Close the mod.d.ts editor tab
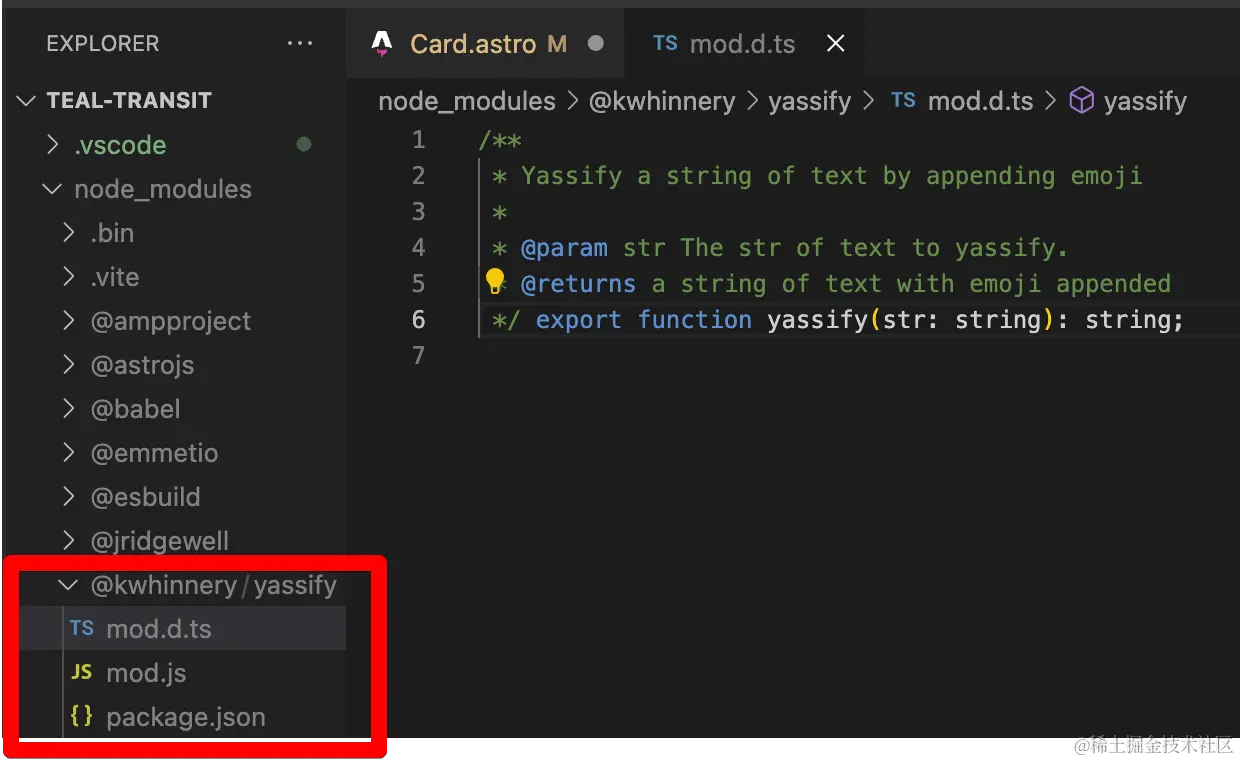The width and height of the screenshot is (1240, 762). pos(836,43)
